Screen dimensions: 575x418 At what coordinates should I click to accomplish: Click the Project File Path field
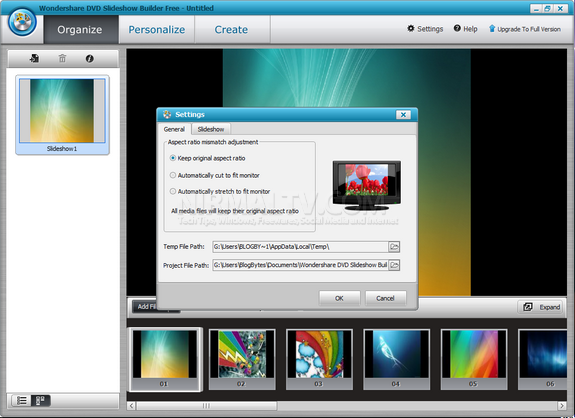click(300, 265)
